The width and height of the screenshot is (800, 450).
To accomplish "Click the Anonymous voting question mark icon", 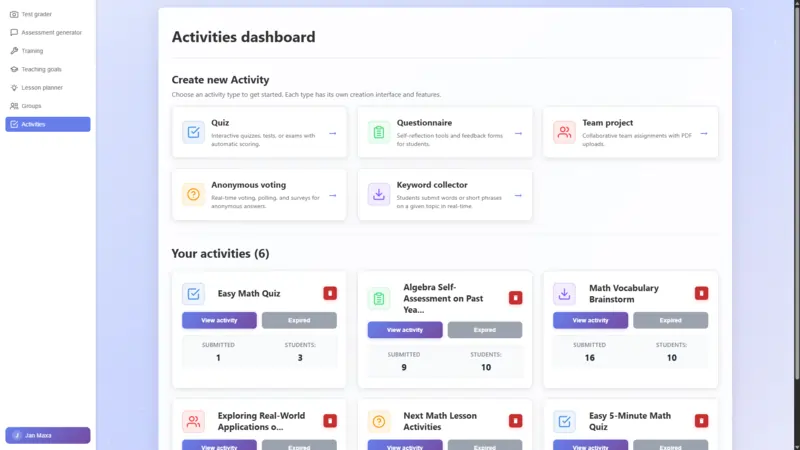I will pyautogui.click(x=194, y=194).
